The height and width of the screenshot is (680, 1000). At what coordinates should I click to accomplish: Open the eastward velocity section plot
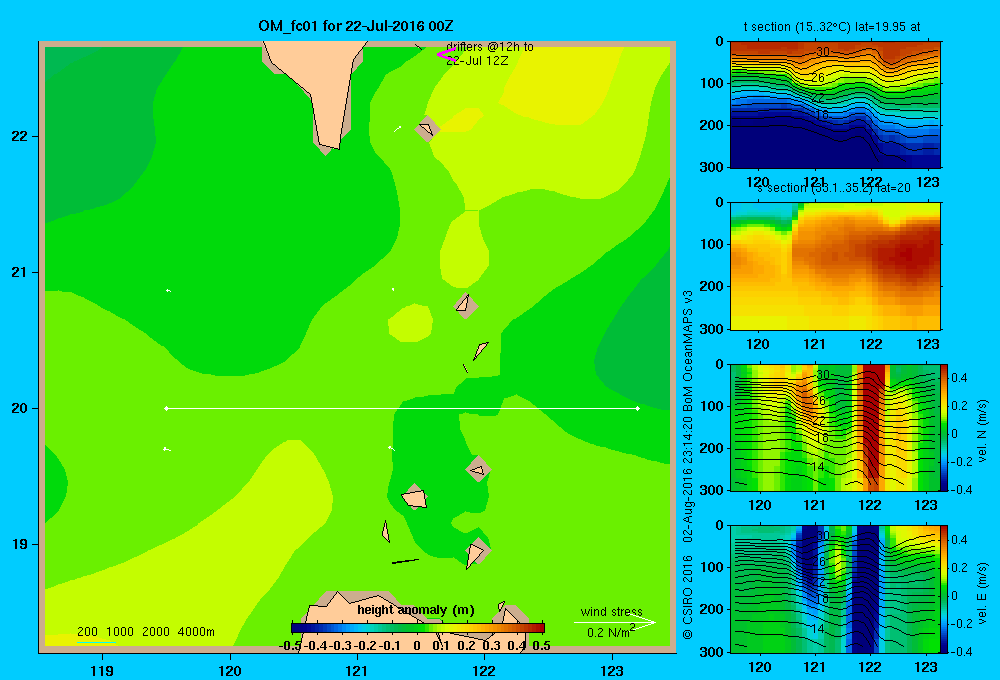(835, 589)
